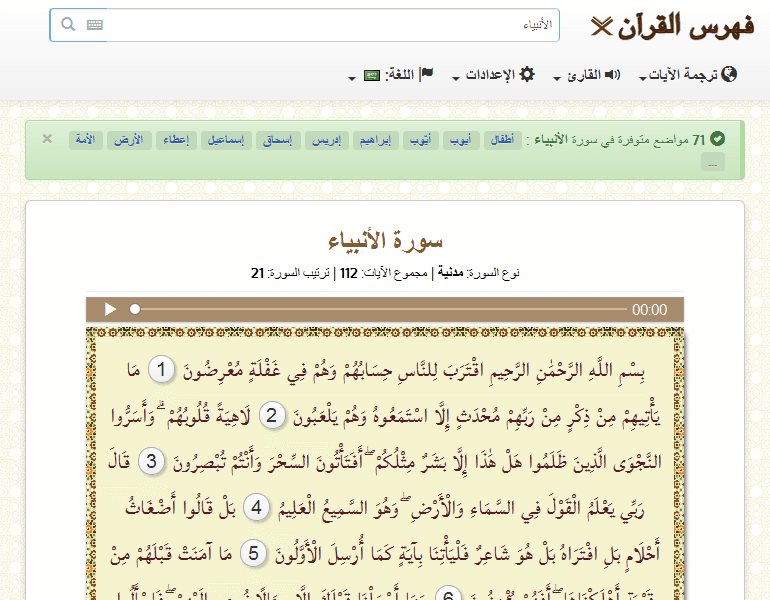Choose the إسماعيل topic tag
The image size is (770, 600).
coord(228,140)
